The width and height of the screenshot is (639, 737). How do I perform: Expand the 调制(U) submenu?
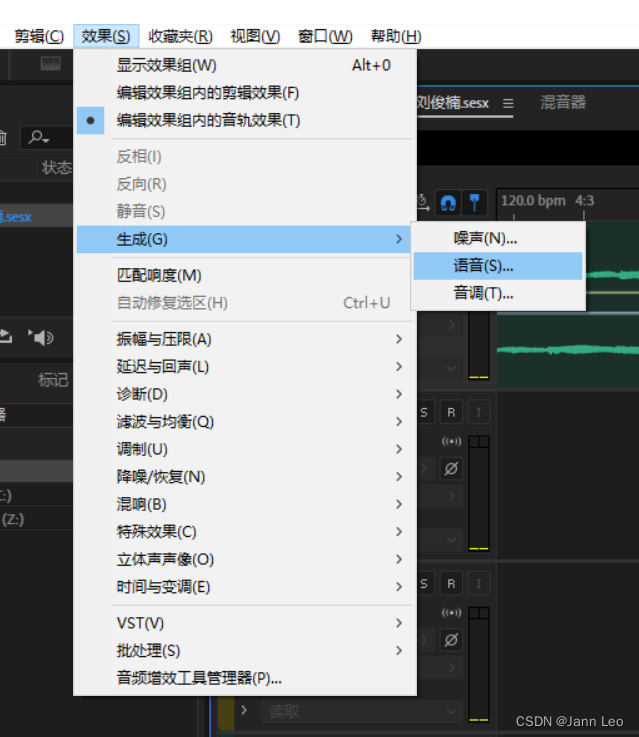[245, 449]
